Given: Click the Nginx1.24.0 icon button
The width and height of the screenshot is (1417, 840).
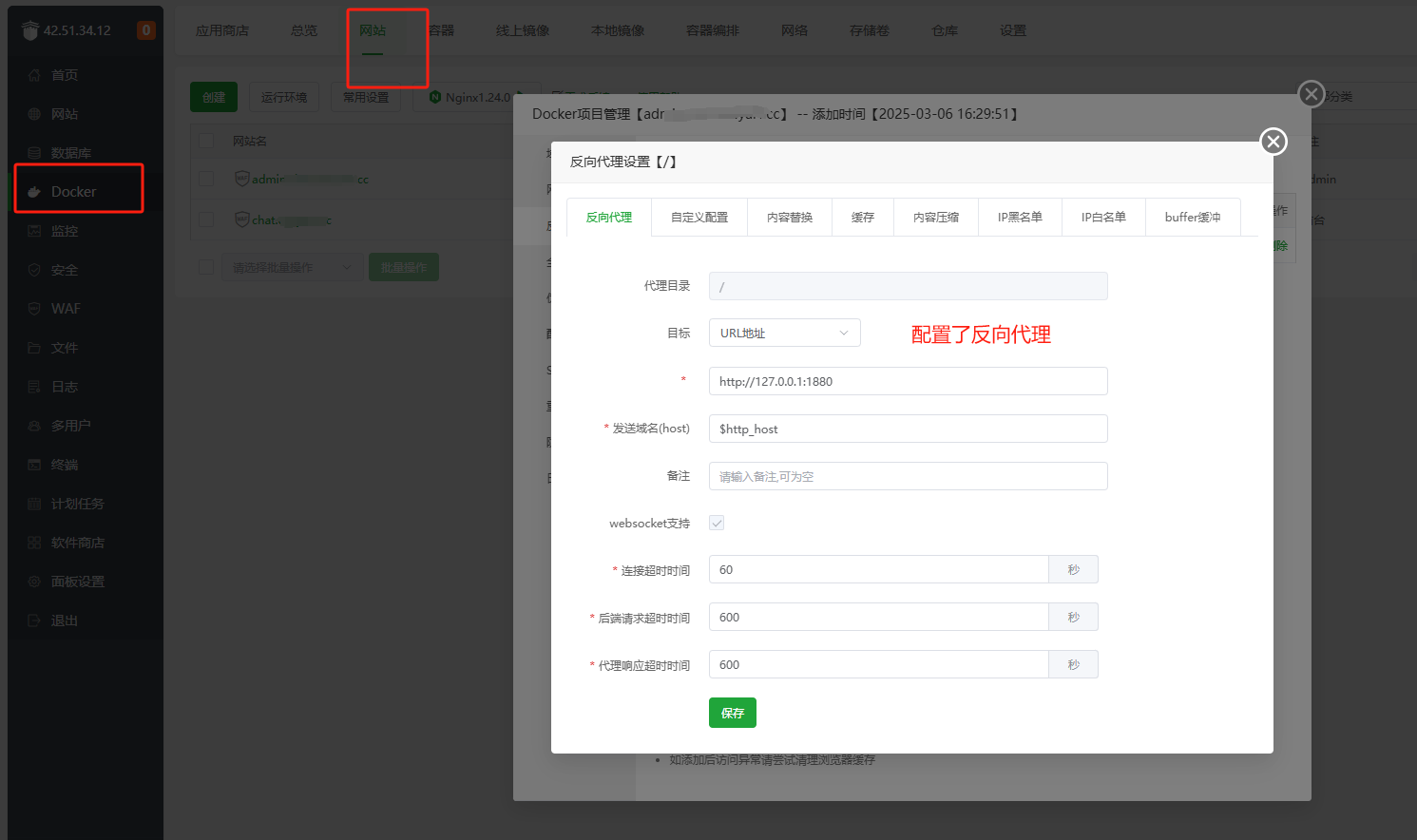Looking at the screenshot, I should [x=435, y=97].
